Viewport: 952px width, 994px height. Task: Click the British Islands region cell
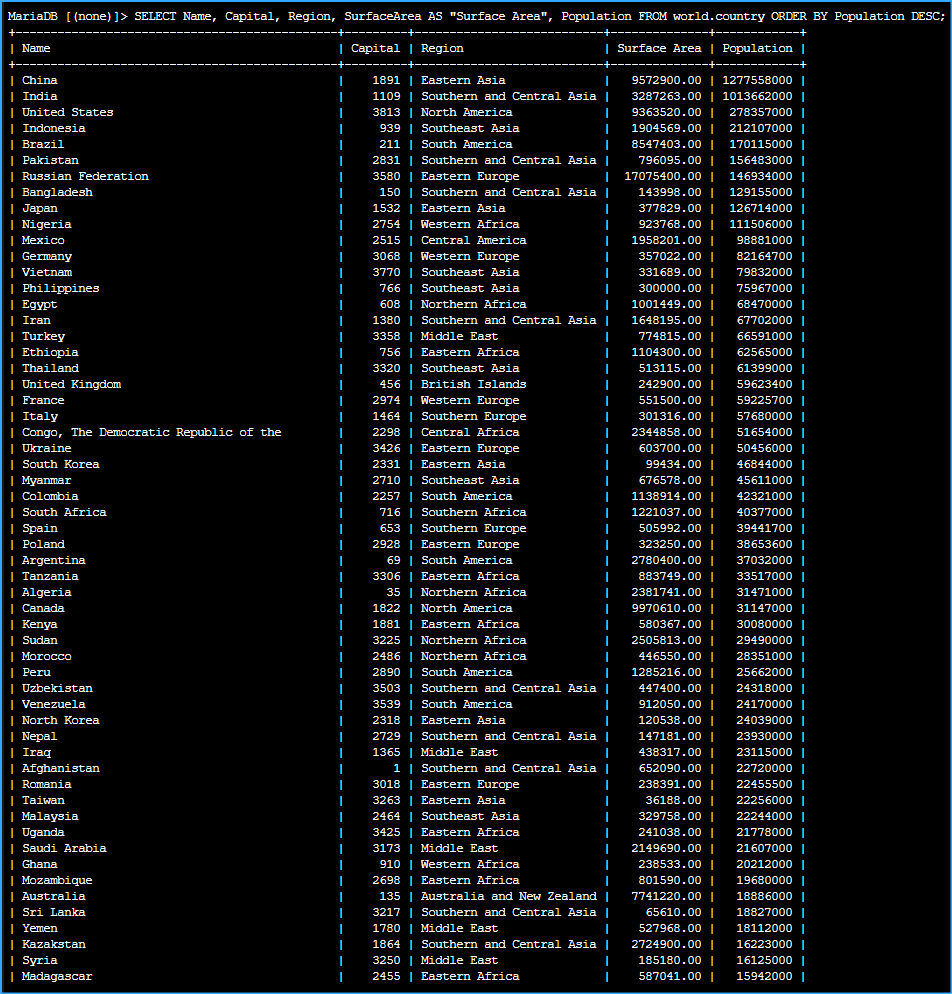[x=473, y=384]
